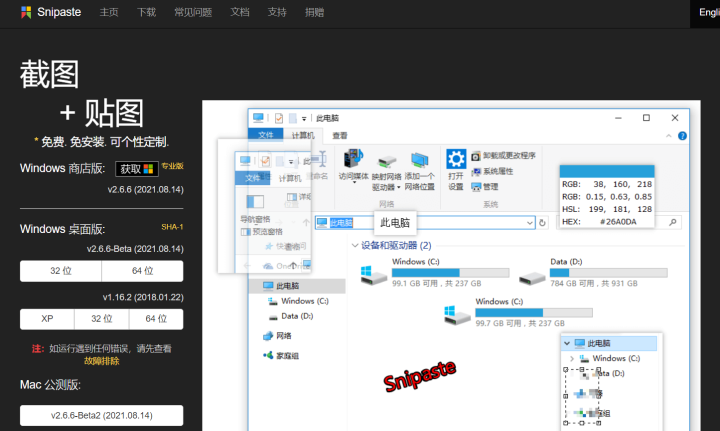Select 此电脑 in the navigation pane

[297, 285]
